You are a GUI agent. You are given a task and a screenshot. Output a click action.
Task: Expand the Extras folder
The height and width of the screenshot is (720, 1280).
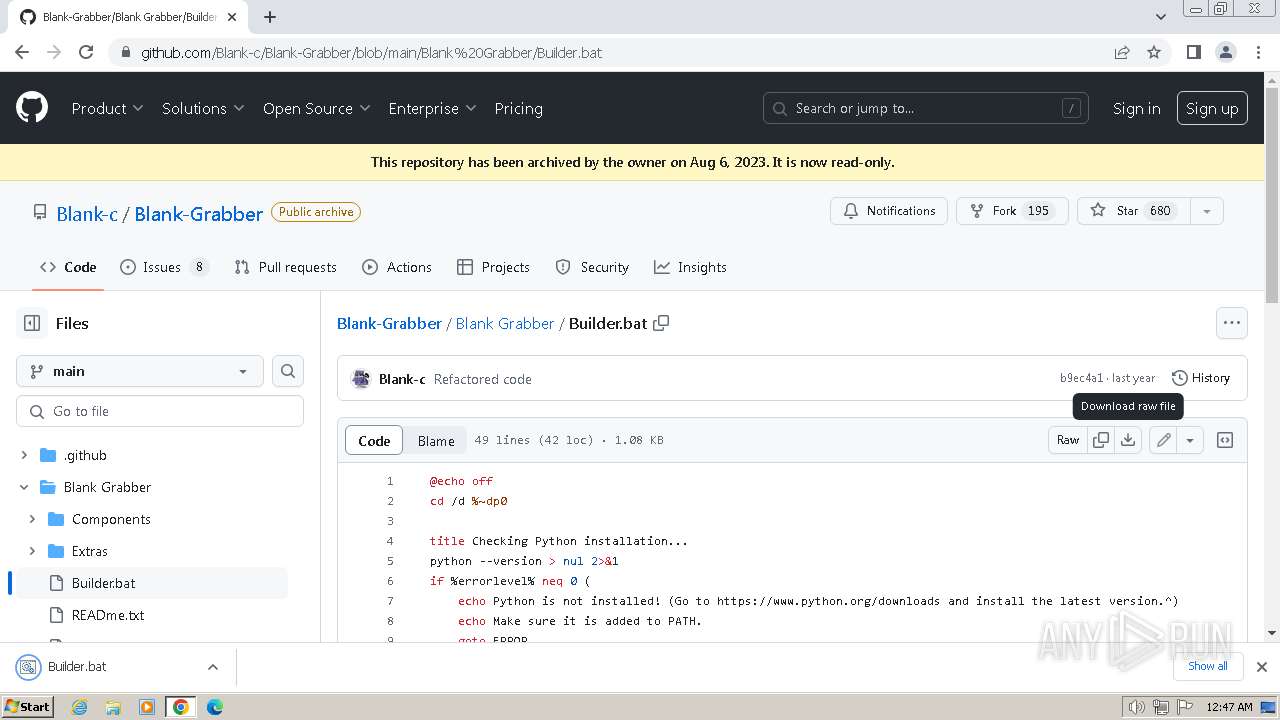point(32,551)
